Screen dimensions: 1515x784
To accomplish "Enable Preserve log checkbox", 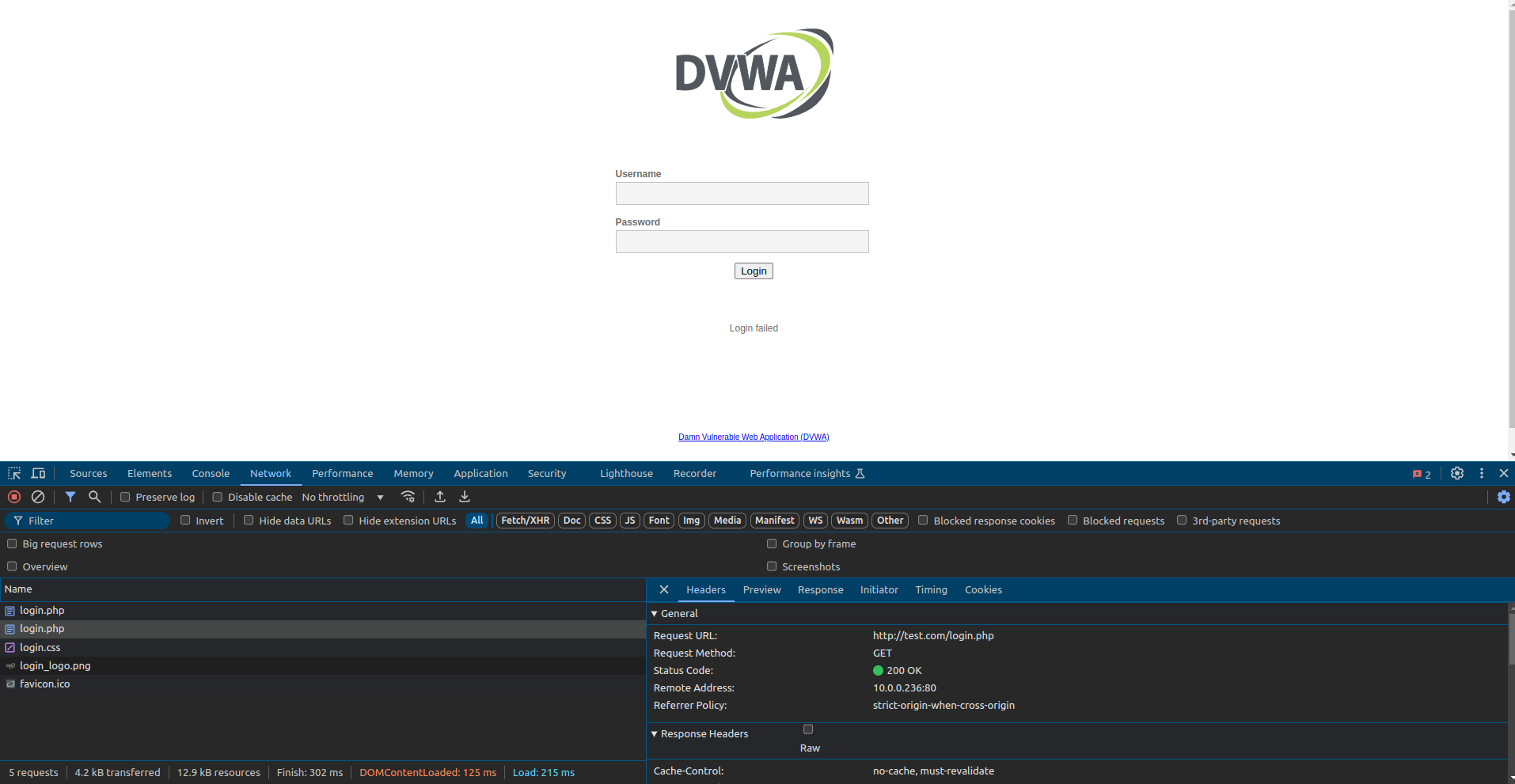I will pos(125,497).
